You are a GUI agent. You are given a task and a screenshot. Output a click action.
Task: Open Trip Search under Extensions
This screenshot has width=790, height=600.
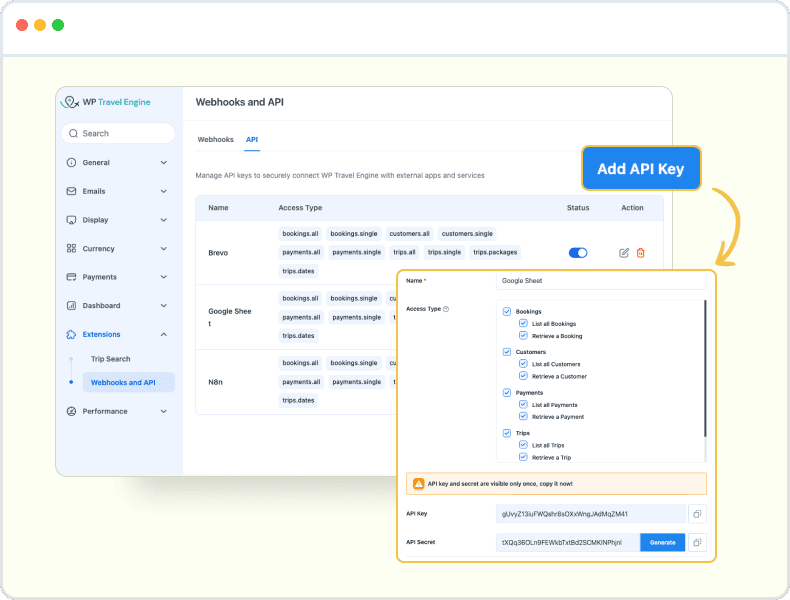(x=111, y=359)
